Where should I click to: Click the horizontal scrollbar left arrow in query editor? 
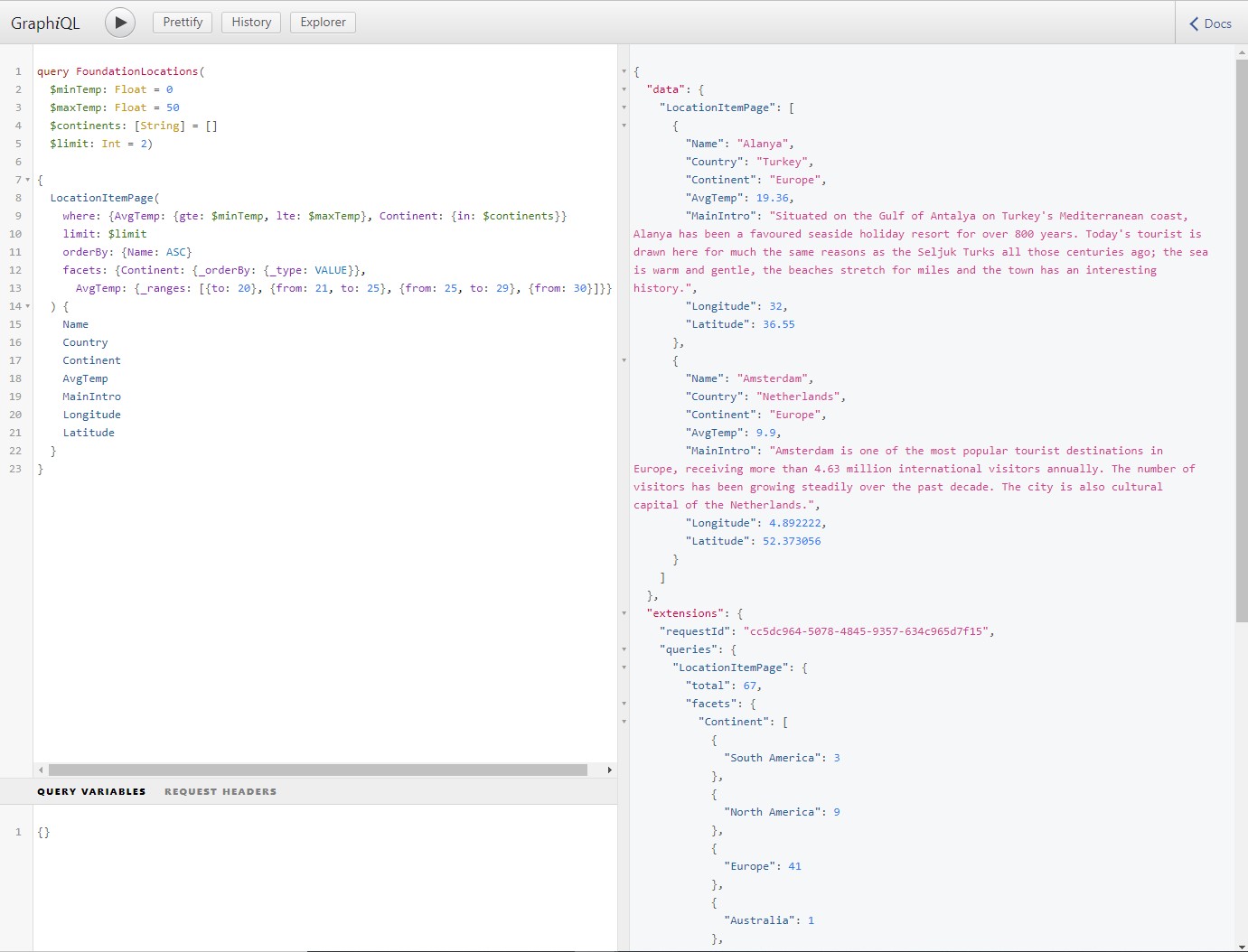(41, 770)
